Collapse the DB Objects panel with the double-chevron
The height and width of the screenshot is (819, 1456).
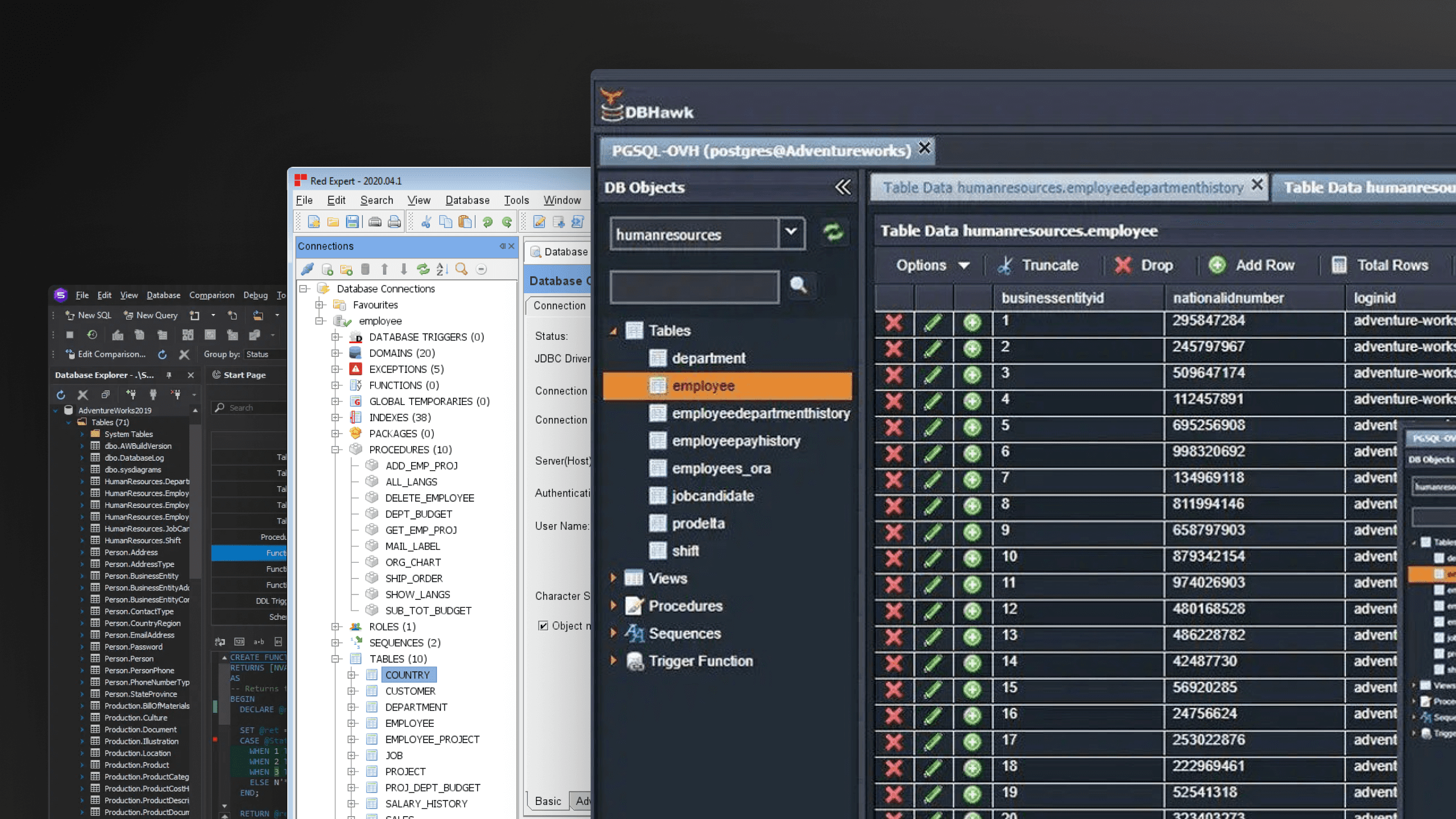(x=843, y=187)
